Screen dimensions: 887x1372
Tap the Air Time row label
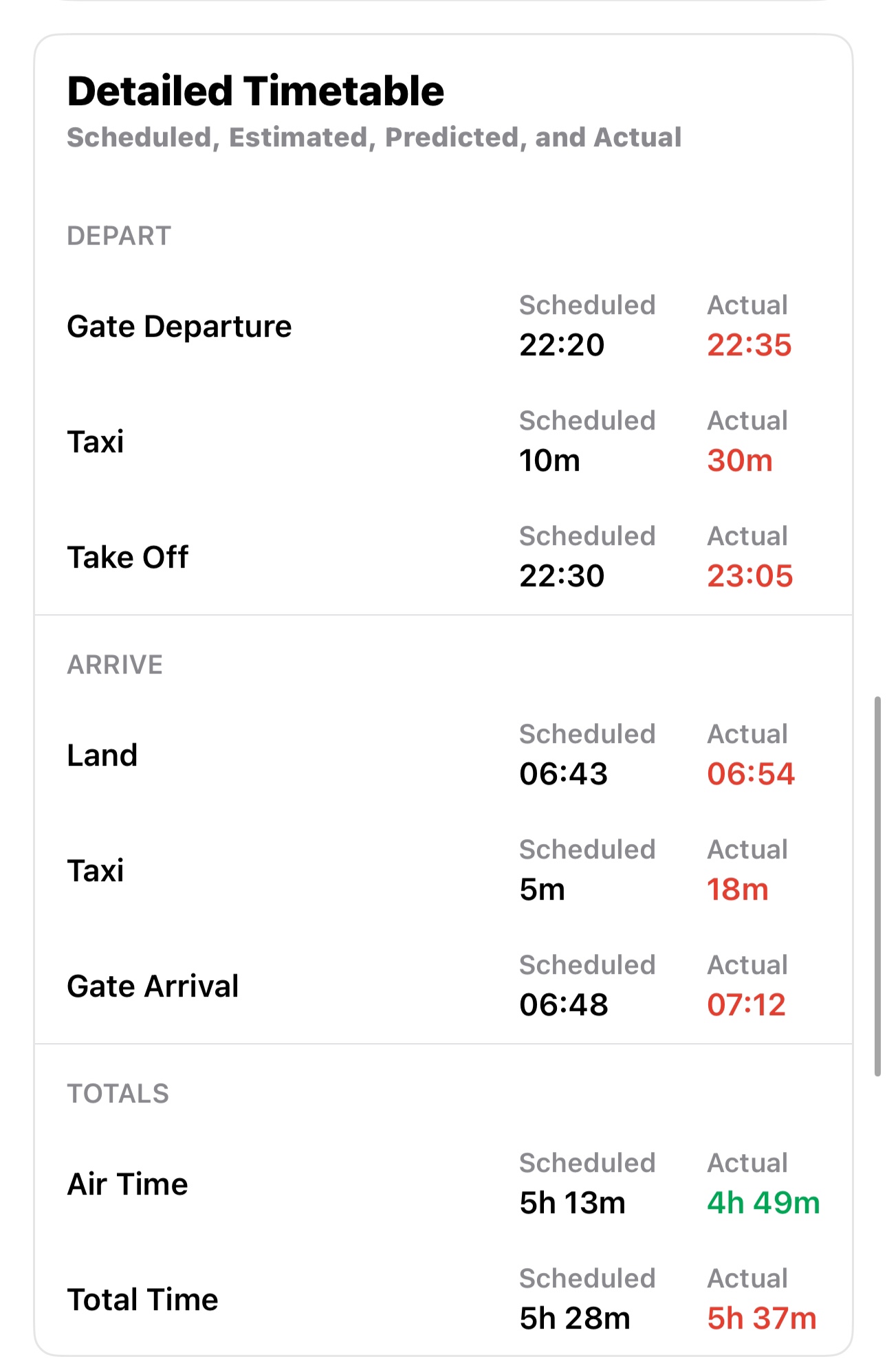128,1184
